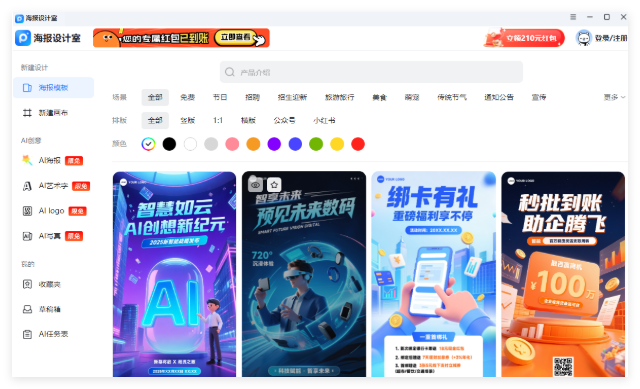640x389 pixels.
Task: Filter scenes by 节日
Action: coord(220,97)
